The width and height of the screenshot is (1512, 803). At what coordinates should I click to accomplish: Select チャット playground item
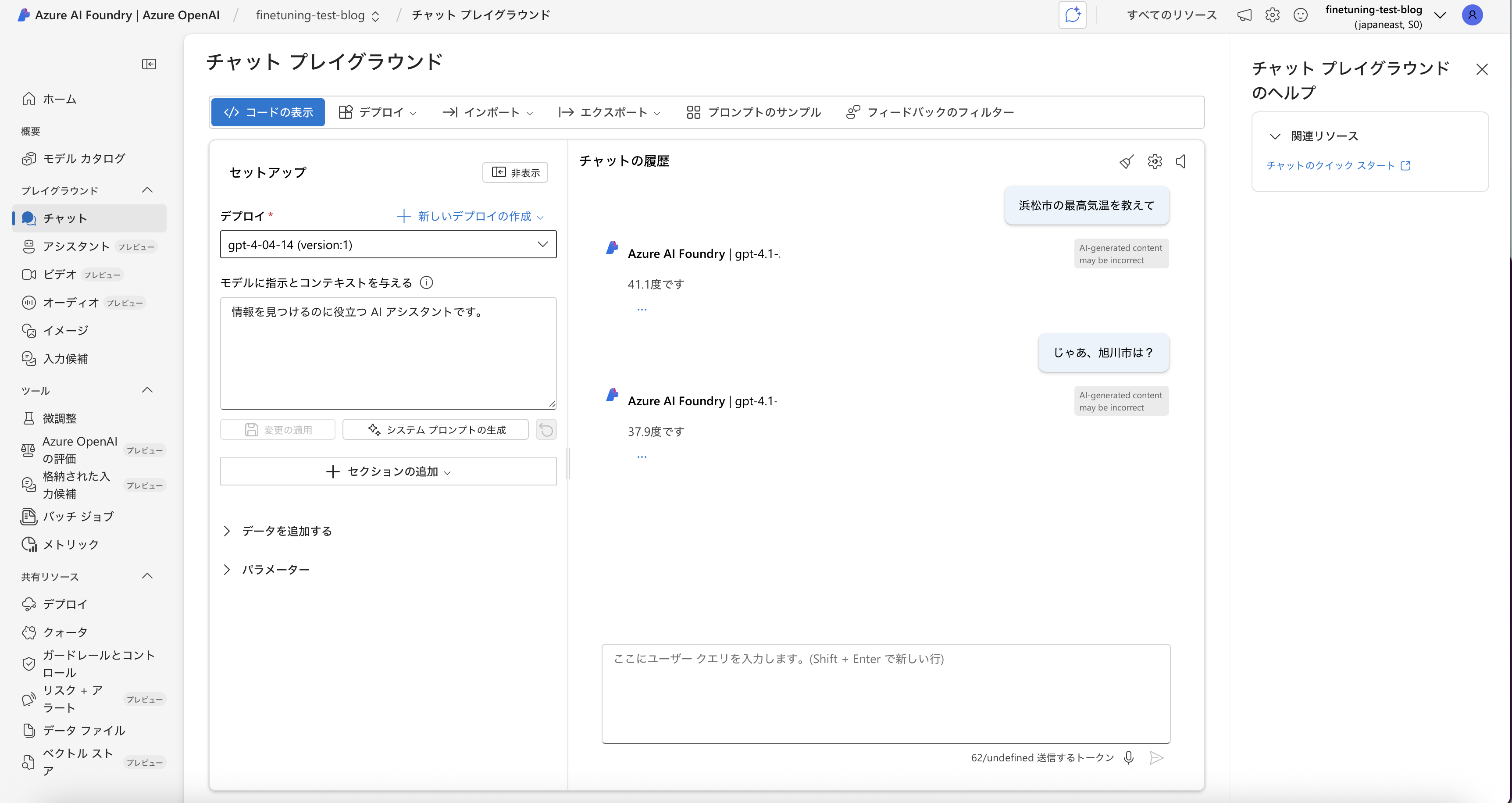pyautogui.click(x=89, y=218)
